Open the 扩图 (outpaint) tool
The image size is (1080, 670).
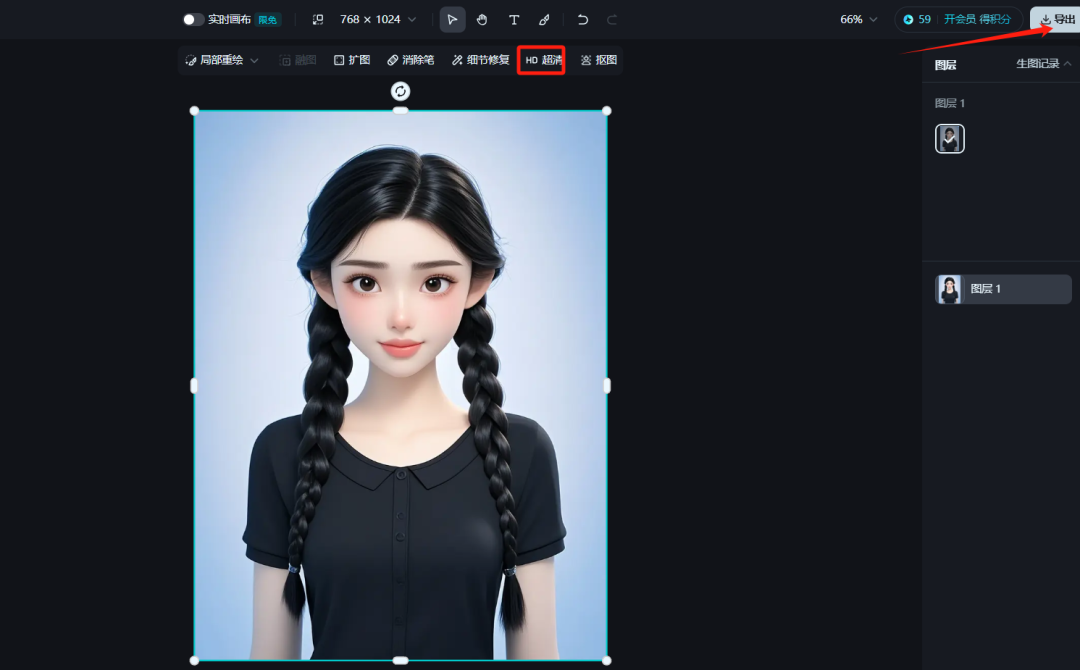352,59
